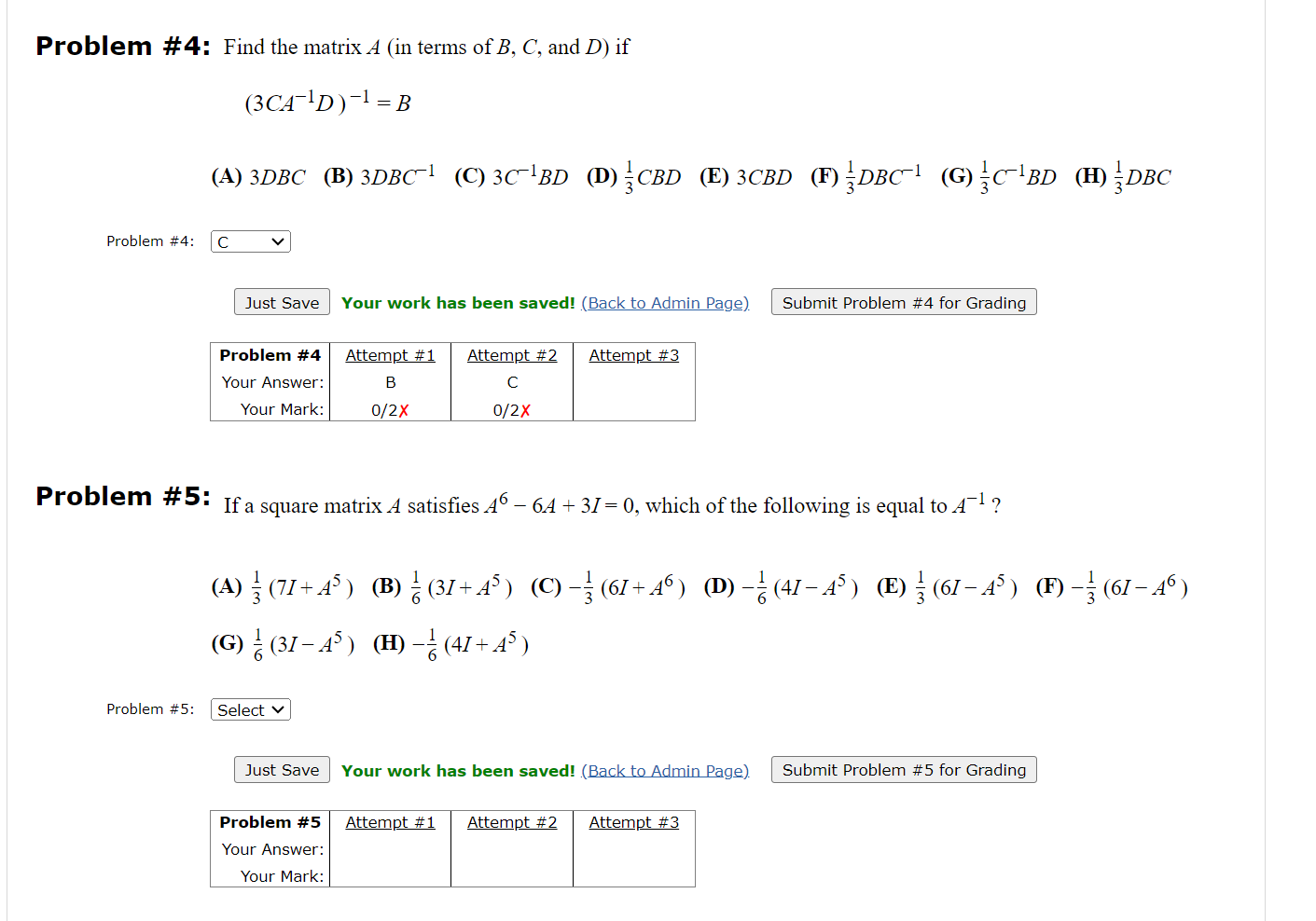Viewport: 1316px width, 921px height.
Task: Click the Problem #4 table header cell
Action: (270, 354)
